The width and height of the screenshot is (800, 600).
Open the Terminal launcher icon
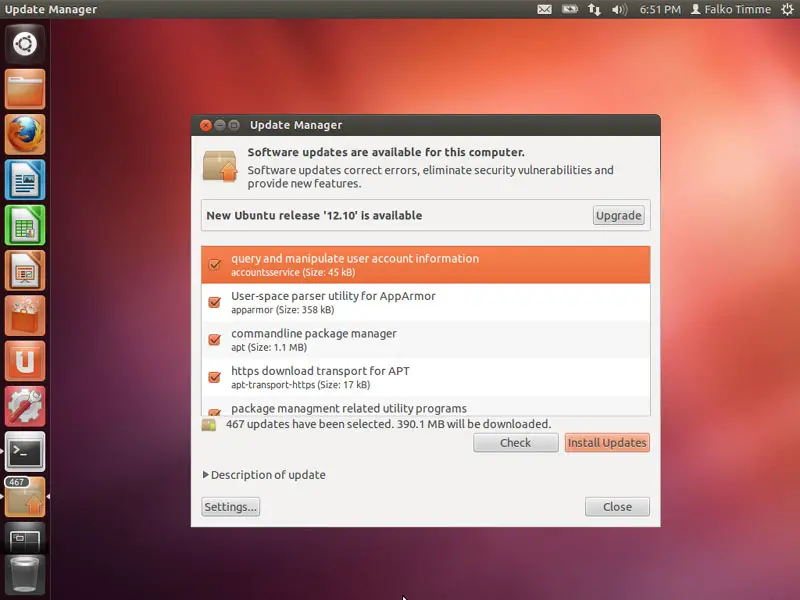coord(24,452)
